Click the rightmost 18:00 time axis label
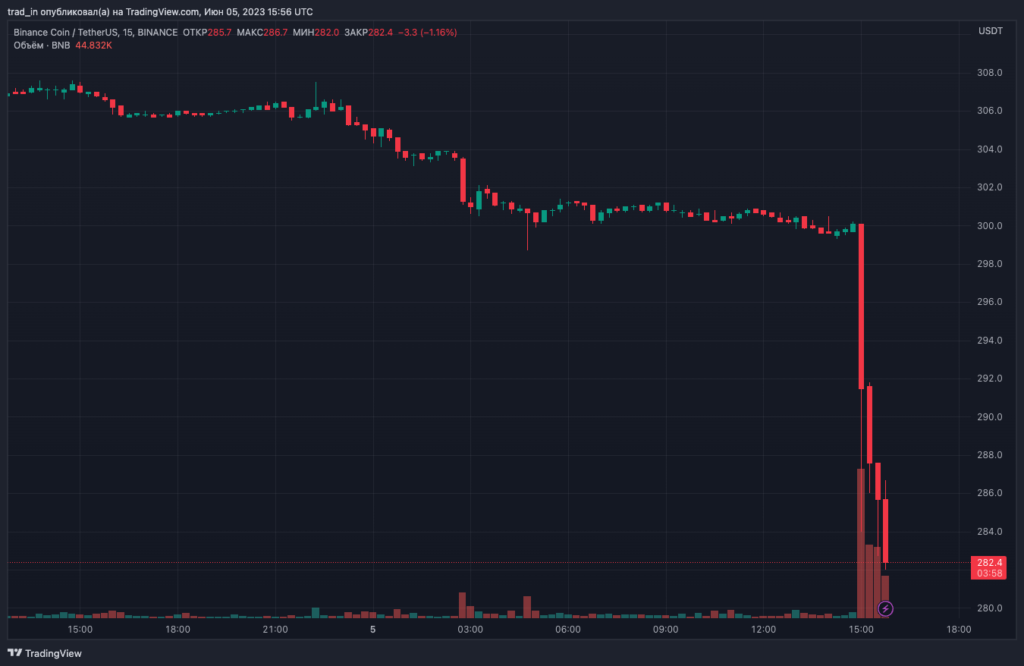This screenshot has width=1024, height=666. pos(958,630)
